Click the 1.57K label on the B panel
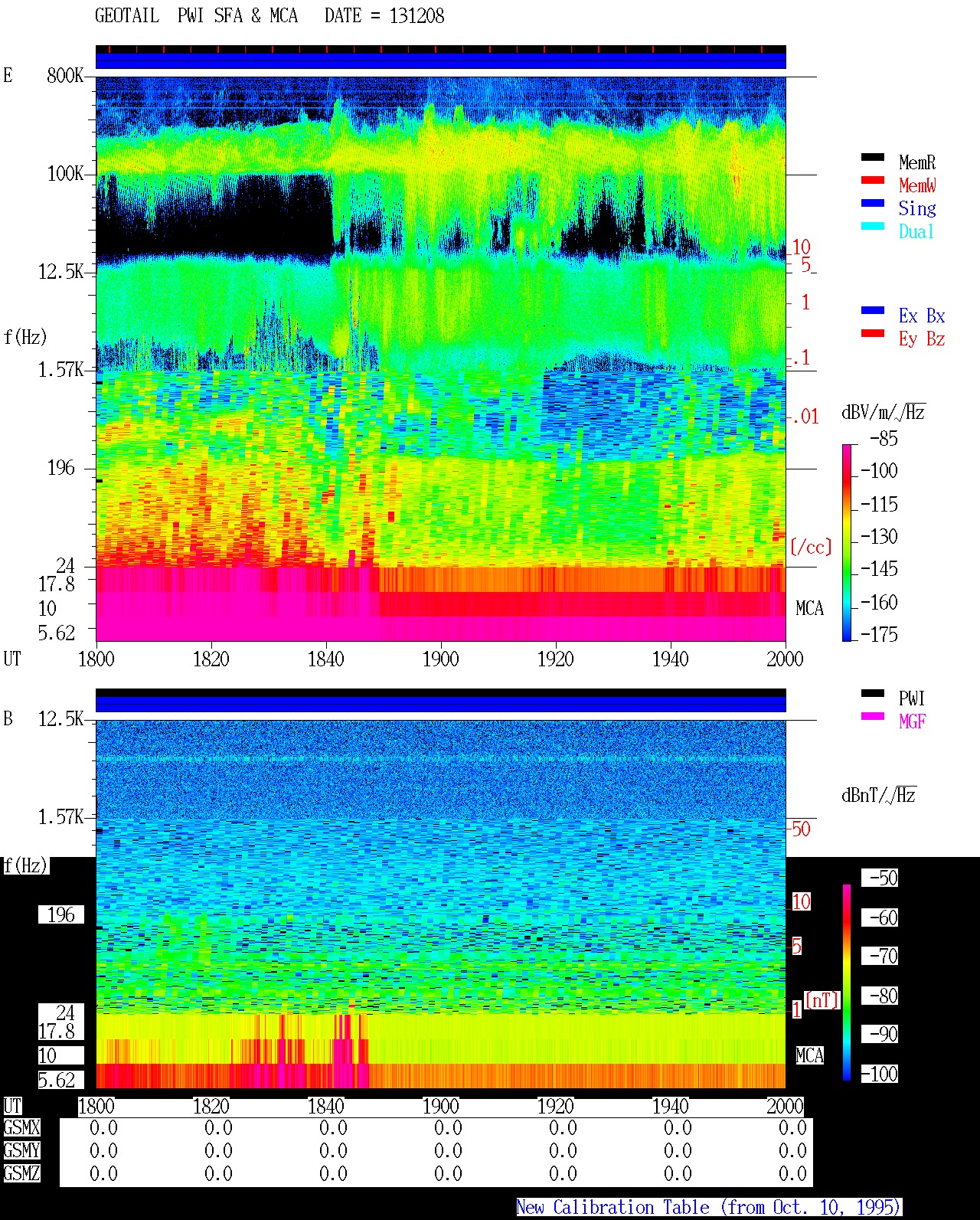This screenshot has height=1220, width=980. pyautogui.click(x=61, y=817)
